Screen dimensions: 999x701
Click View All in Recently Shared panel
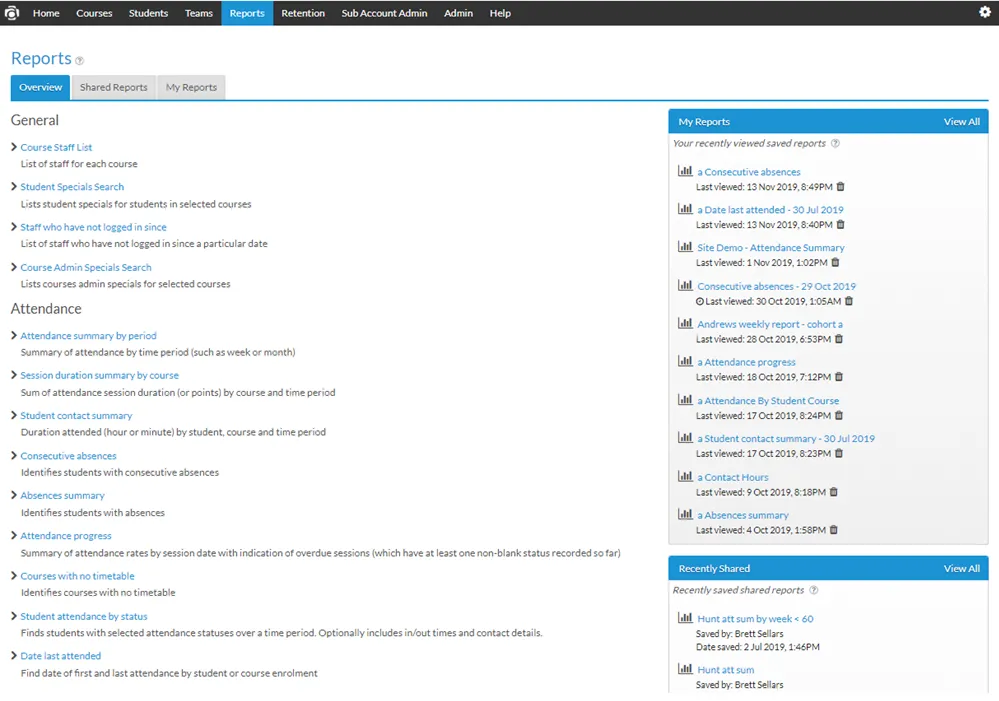click(x=961, y=568)
